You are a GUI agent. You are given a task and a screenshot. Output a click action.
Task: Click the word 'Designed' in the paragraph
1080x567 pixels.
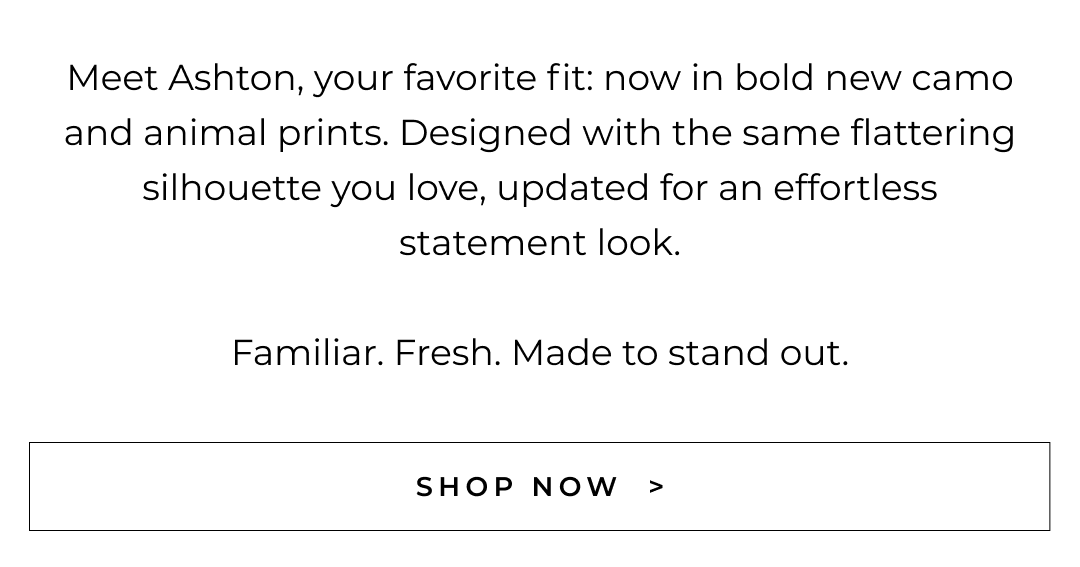[485, 133]
